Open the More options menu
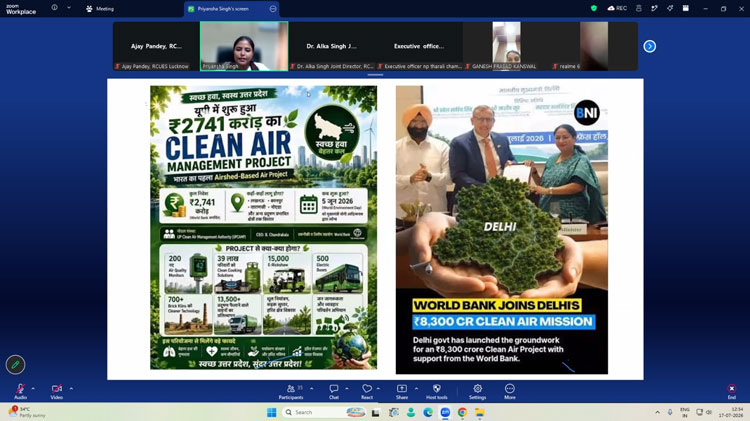750x421 pixels. [510, 391]
